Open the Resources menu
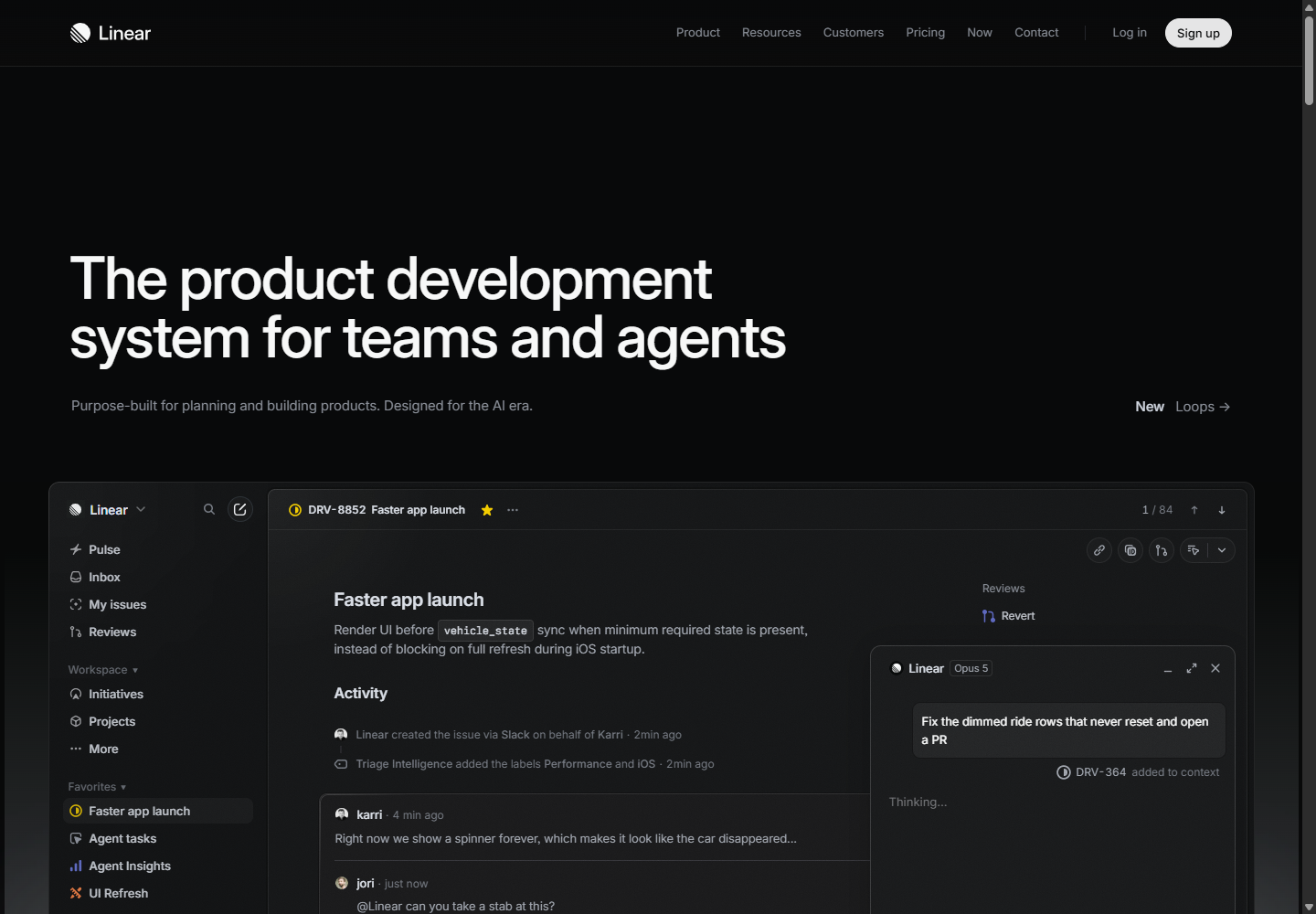The image size is (1316, 914). (771, 33)
